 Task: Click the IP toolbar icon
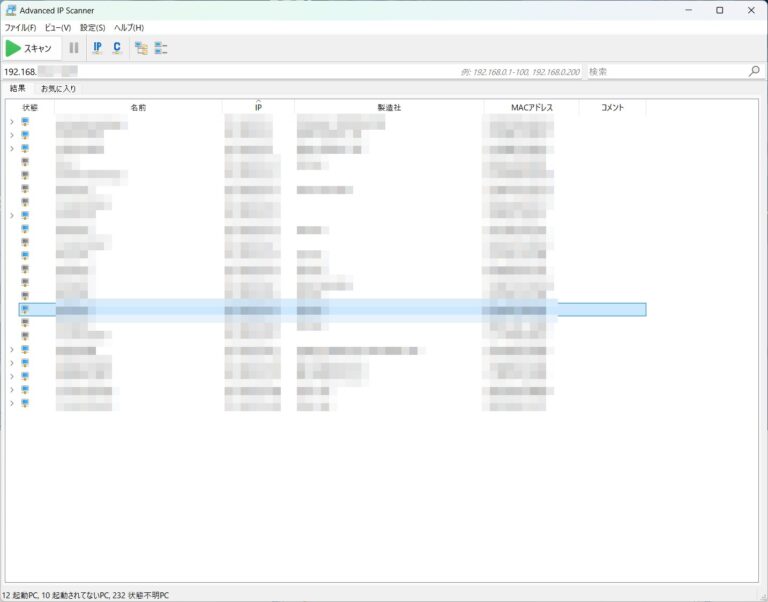coord(97,48)
